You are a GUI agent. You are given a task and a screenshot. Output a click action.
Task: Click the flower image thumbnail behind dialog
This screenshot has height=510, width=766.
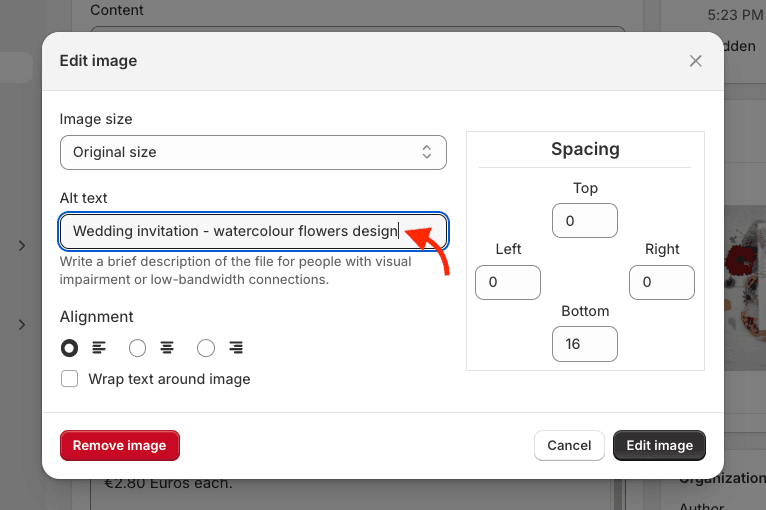(x=745, y=287)
